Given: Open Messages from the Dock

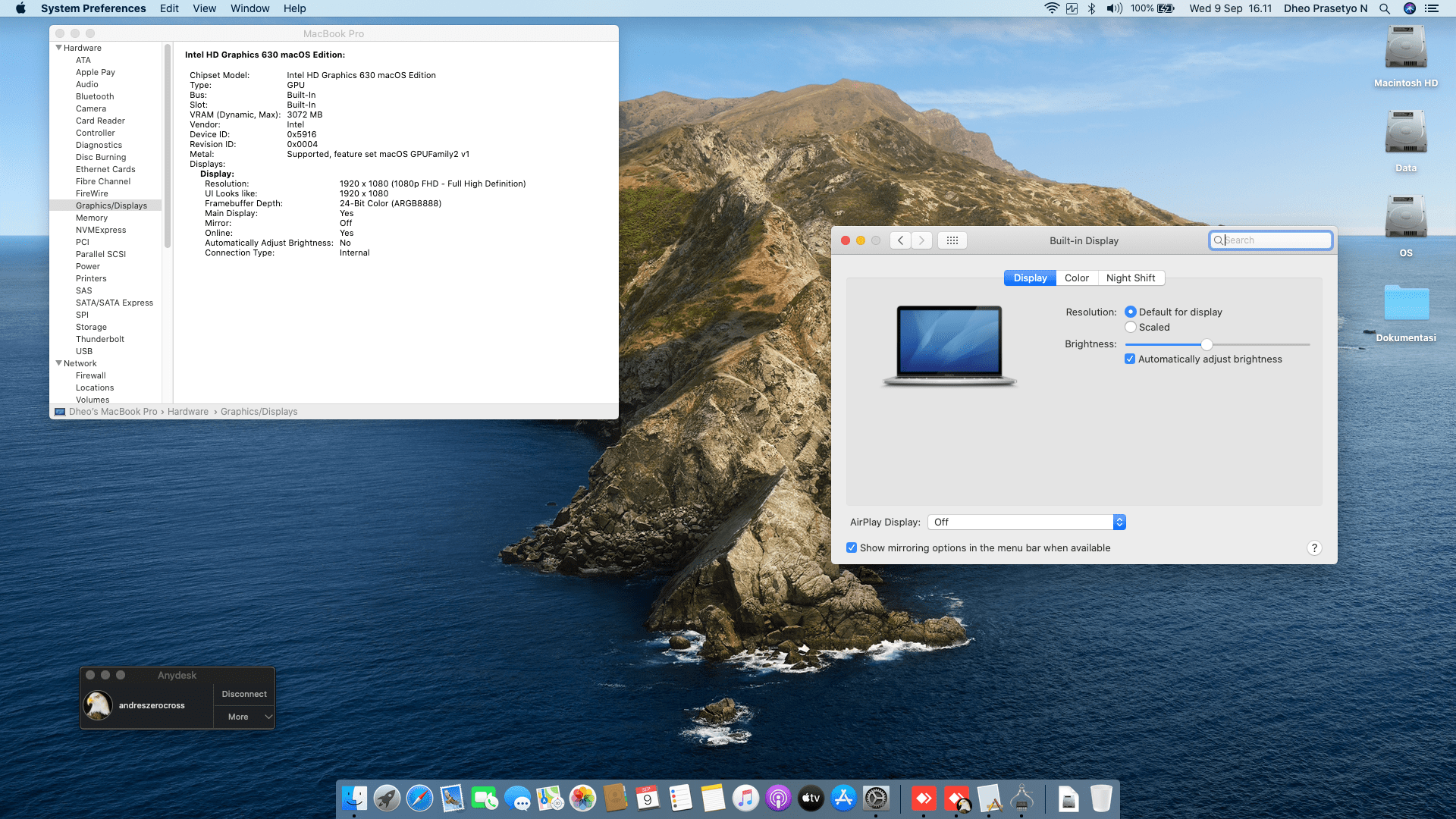Looking at the screenshot, I should [x=517, y=798].
